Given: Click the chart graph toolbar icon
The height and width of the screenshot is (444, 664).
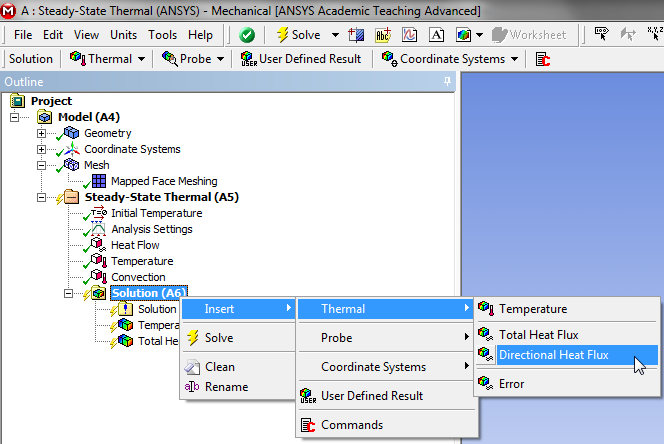Looking at the screenshot, I should 409,35.
